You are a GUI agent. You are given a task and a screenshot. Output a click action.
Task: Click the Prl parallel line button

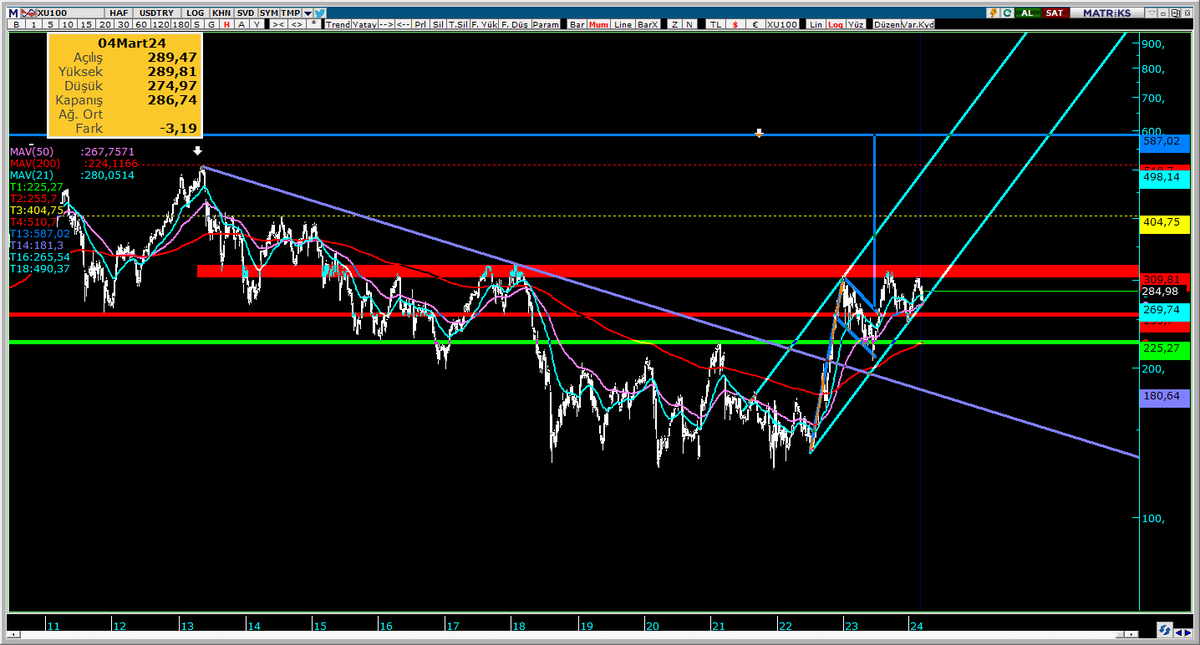point(421,24)
